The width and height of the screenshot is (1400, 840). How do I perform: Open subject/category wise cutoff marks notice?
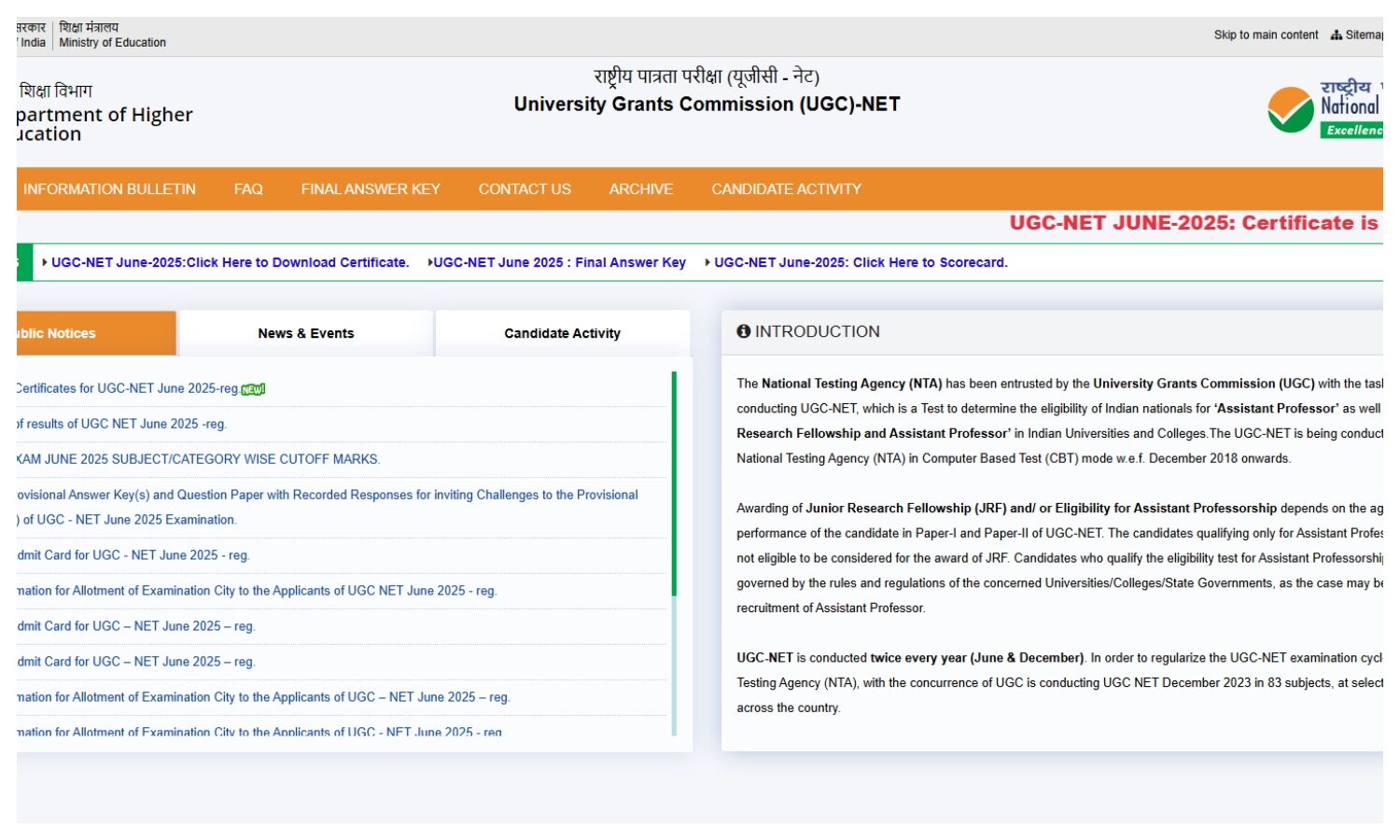click(198, 459)
